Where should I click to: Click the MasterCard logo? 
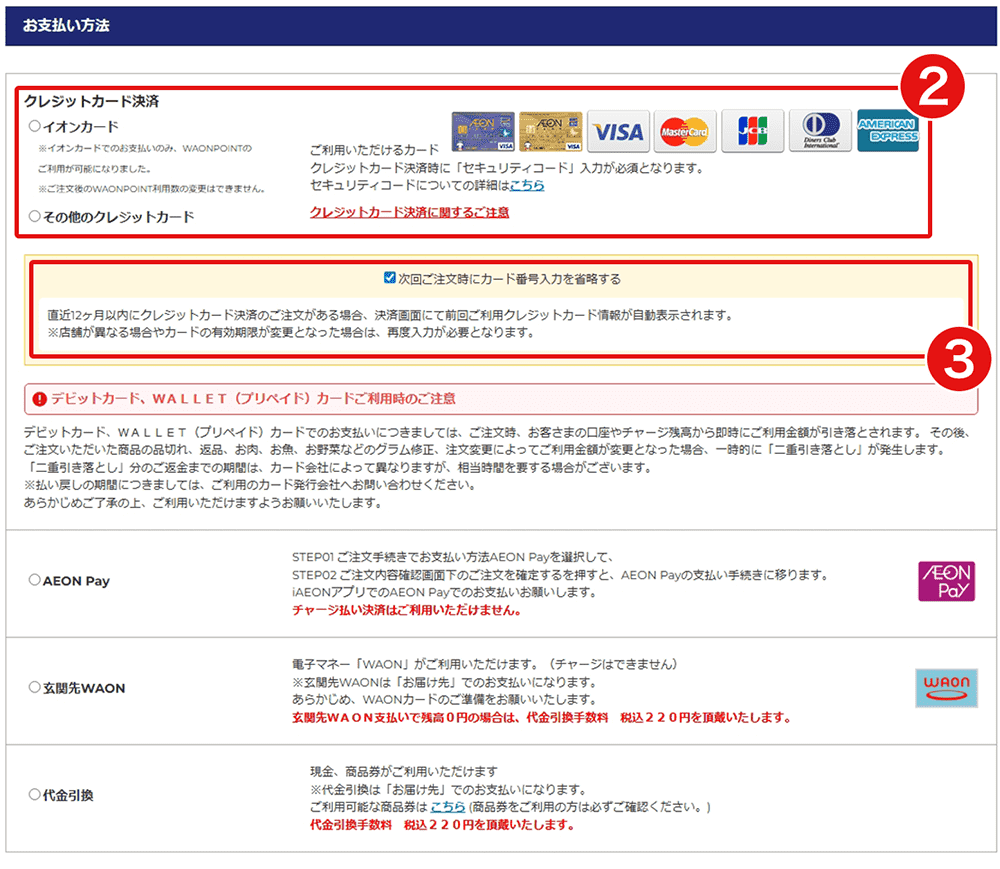pos(684,131)
